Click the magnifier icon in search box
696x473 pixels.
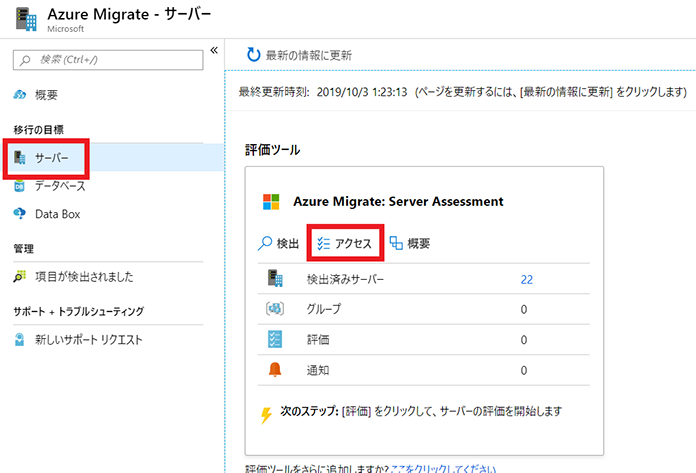coord(25,60)
